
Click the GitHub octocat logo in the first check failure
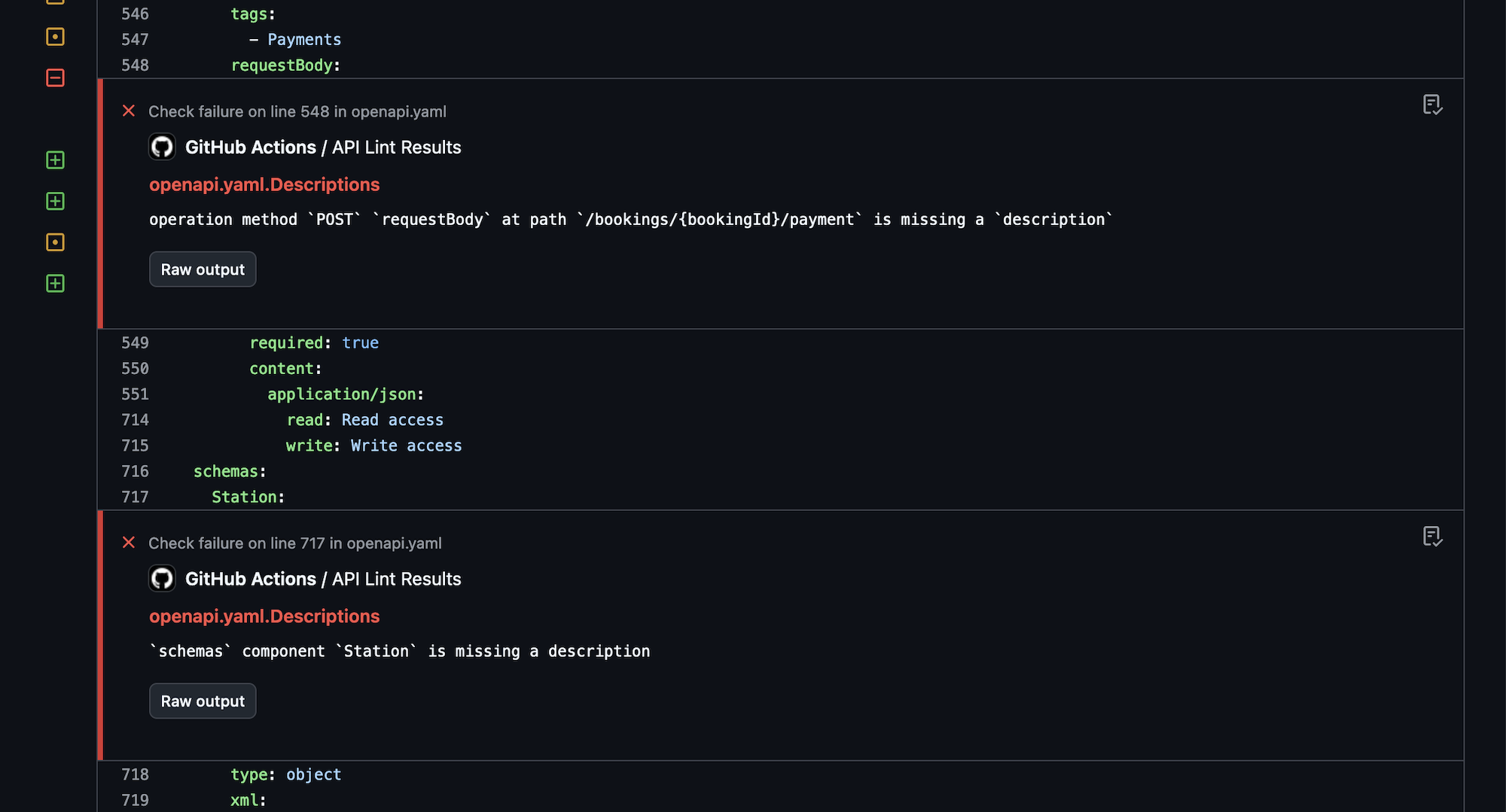click(x=162, y=147)
